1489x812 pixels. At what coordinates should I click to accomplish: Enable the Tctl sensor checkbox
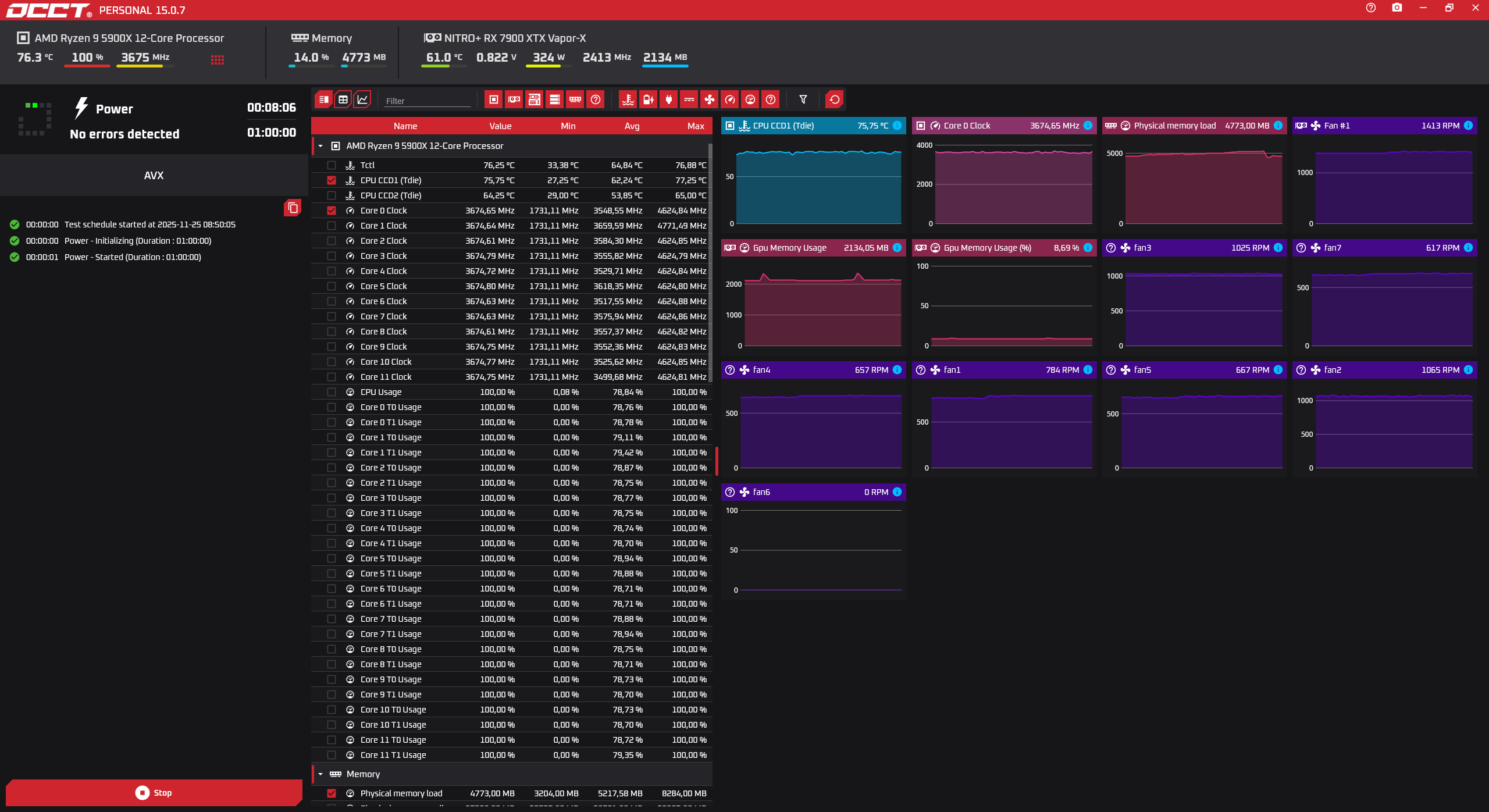(332, 165)
